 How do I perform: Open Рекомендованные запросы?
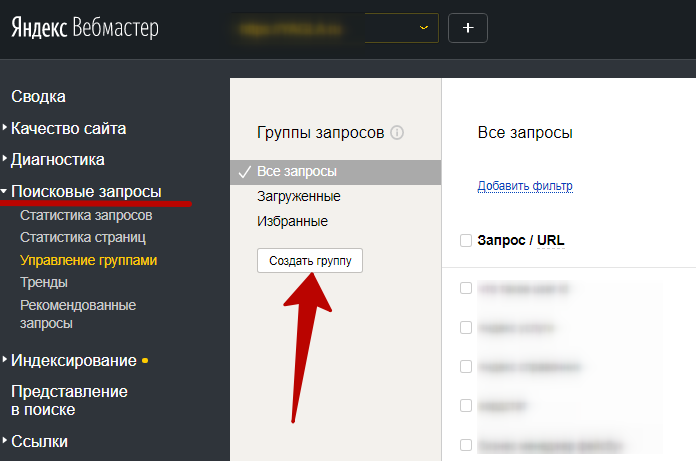click(78, 314)
